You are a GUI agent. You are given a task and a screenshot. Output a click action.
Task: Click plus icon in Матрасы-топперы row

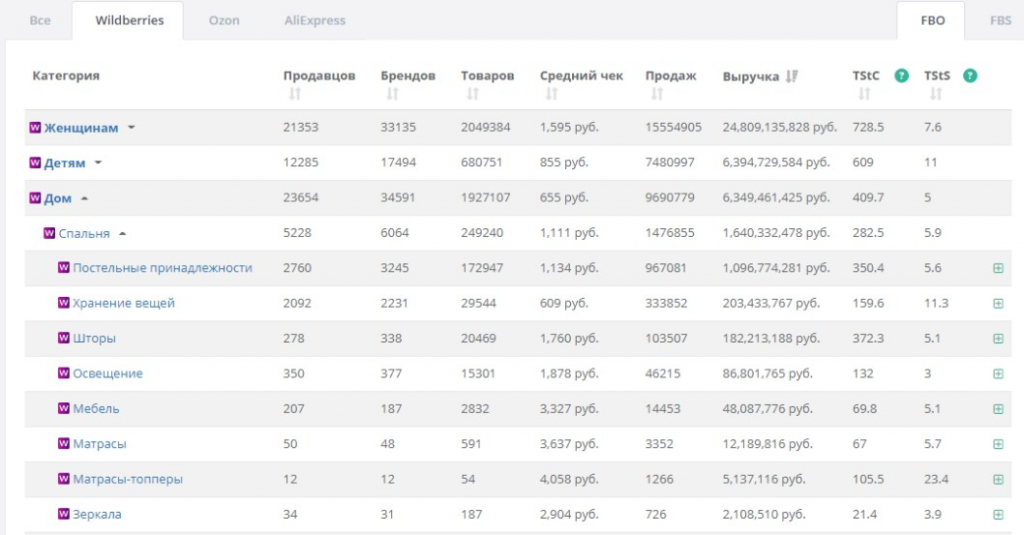tap(998, 479)
